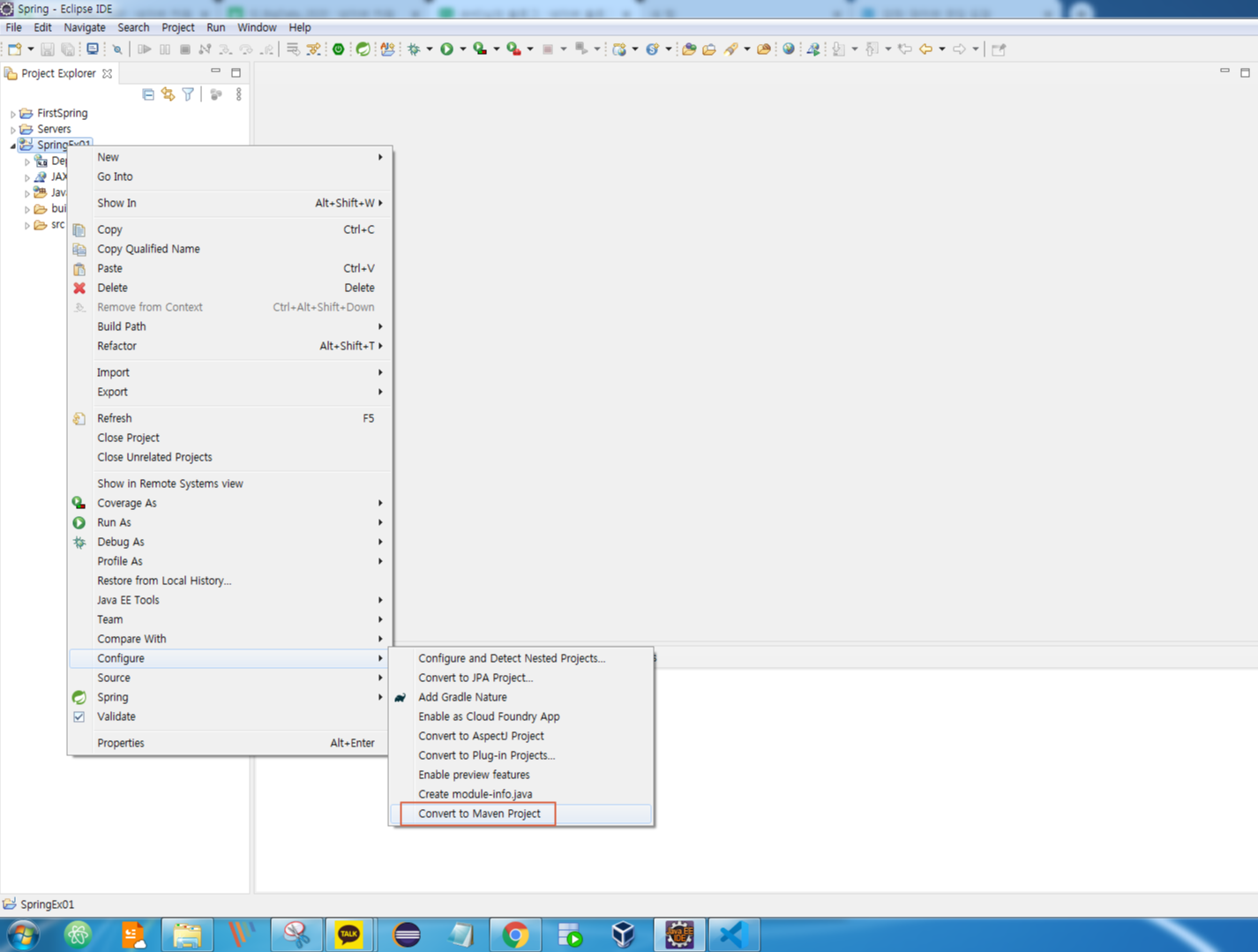Expand the src folder tree node
The height and width of the screenshot is (952, 1258).
click(x=27, y=225)
